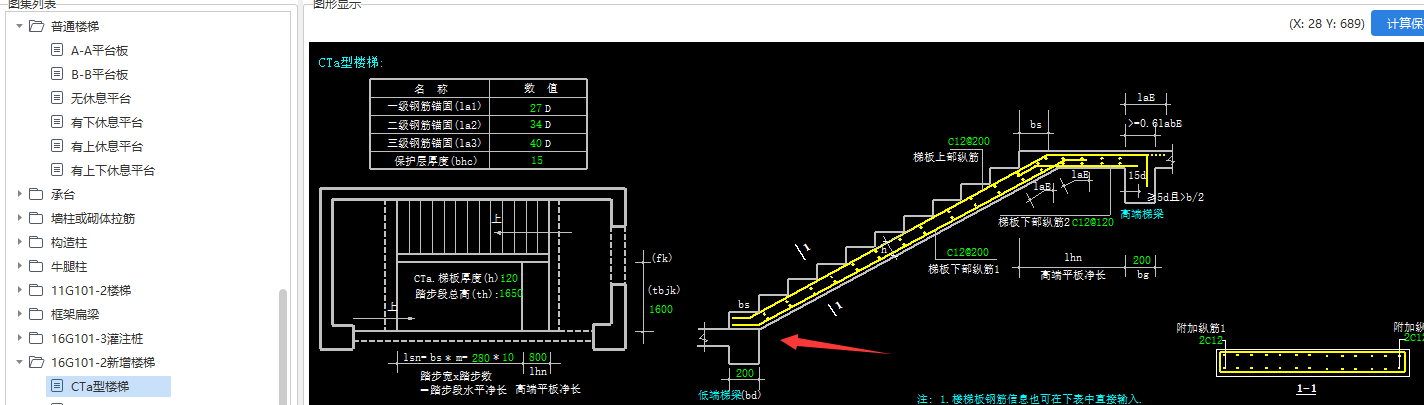Screen dimensions: 1424x405
Task: Click the CTa型楼梯 drawing title
Action: (x=351, y=62)
